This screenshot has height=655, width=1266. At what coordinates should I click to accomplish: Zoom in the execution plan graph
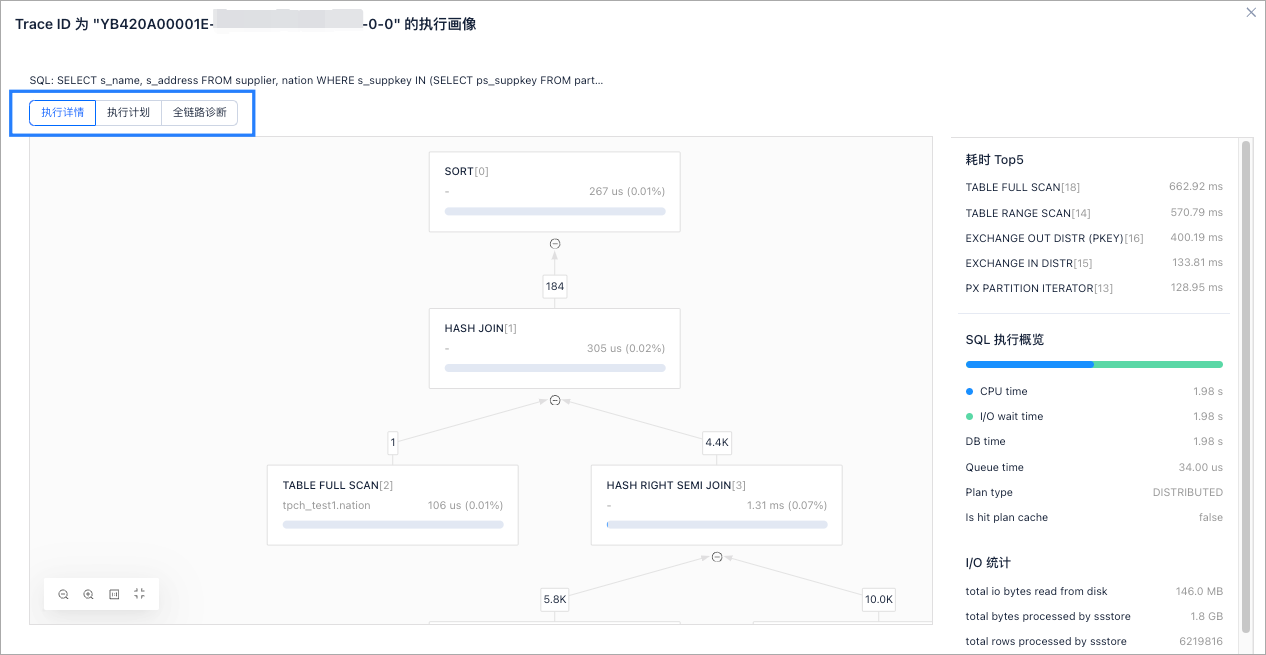[x=88, y=594]
